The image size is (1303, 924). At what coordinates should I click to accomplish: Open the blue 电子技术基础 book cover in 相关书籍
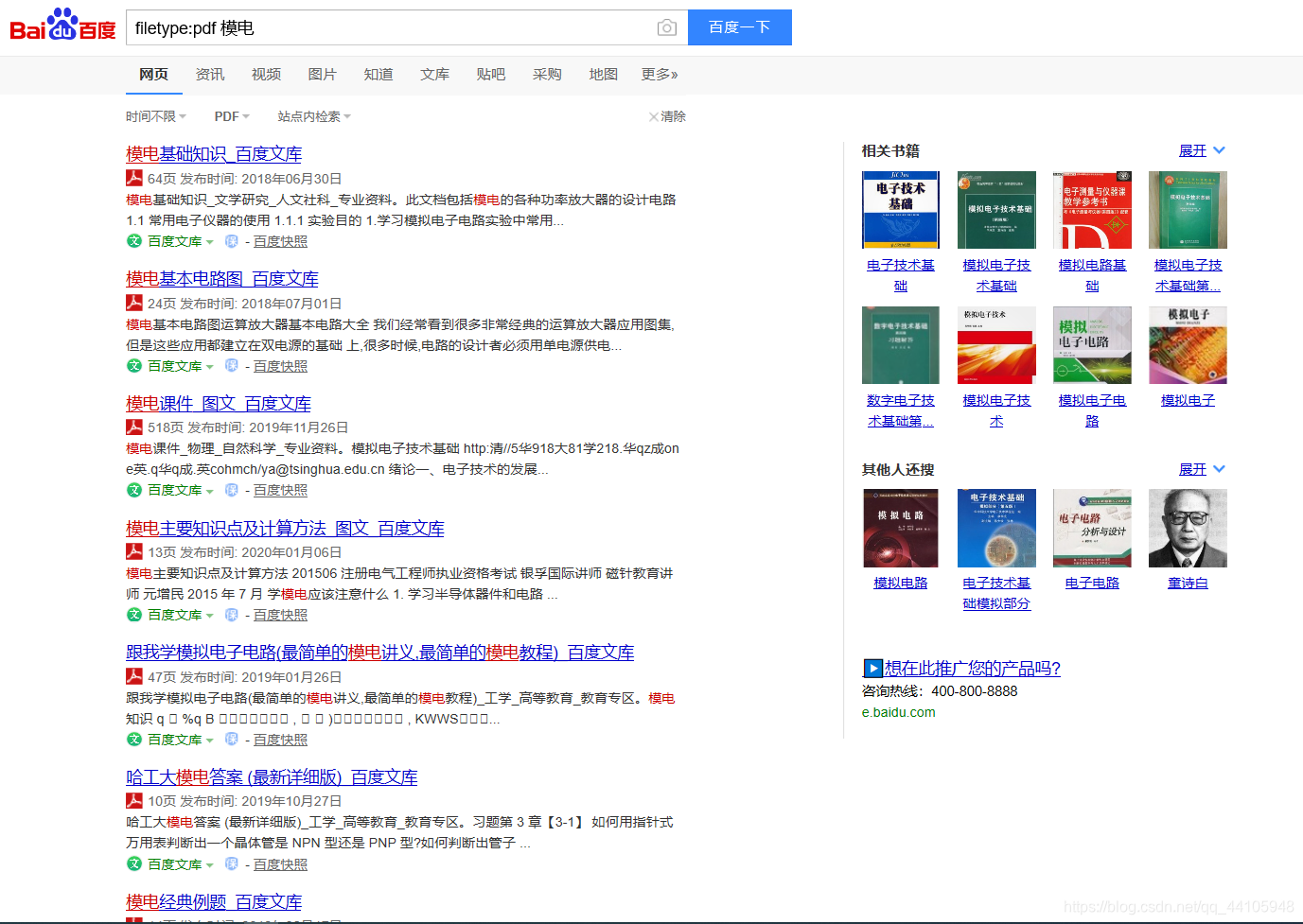901,210
